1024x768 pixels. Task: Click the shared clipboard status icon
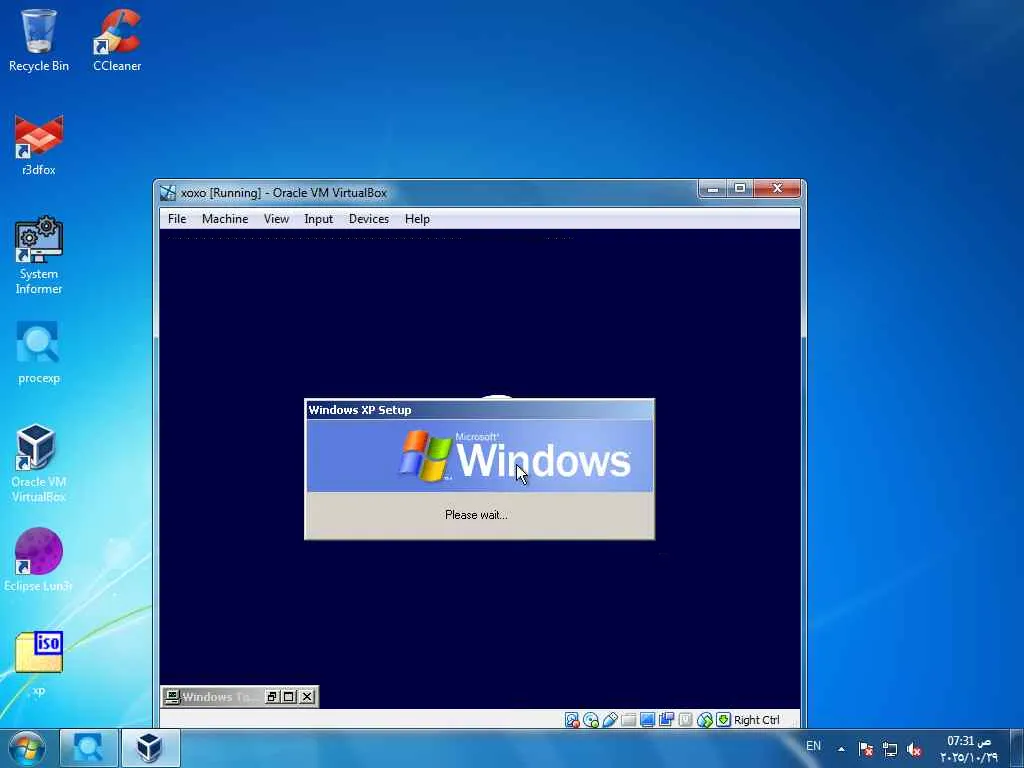(666, 720)
